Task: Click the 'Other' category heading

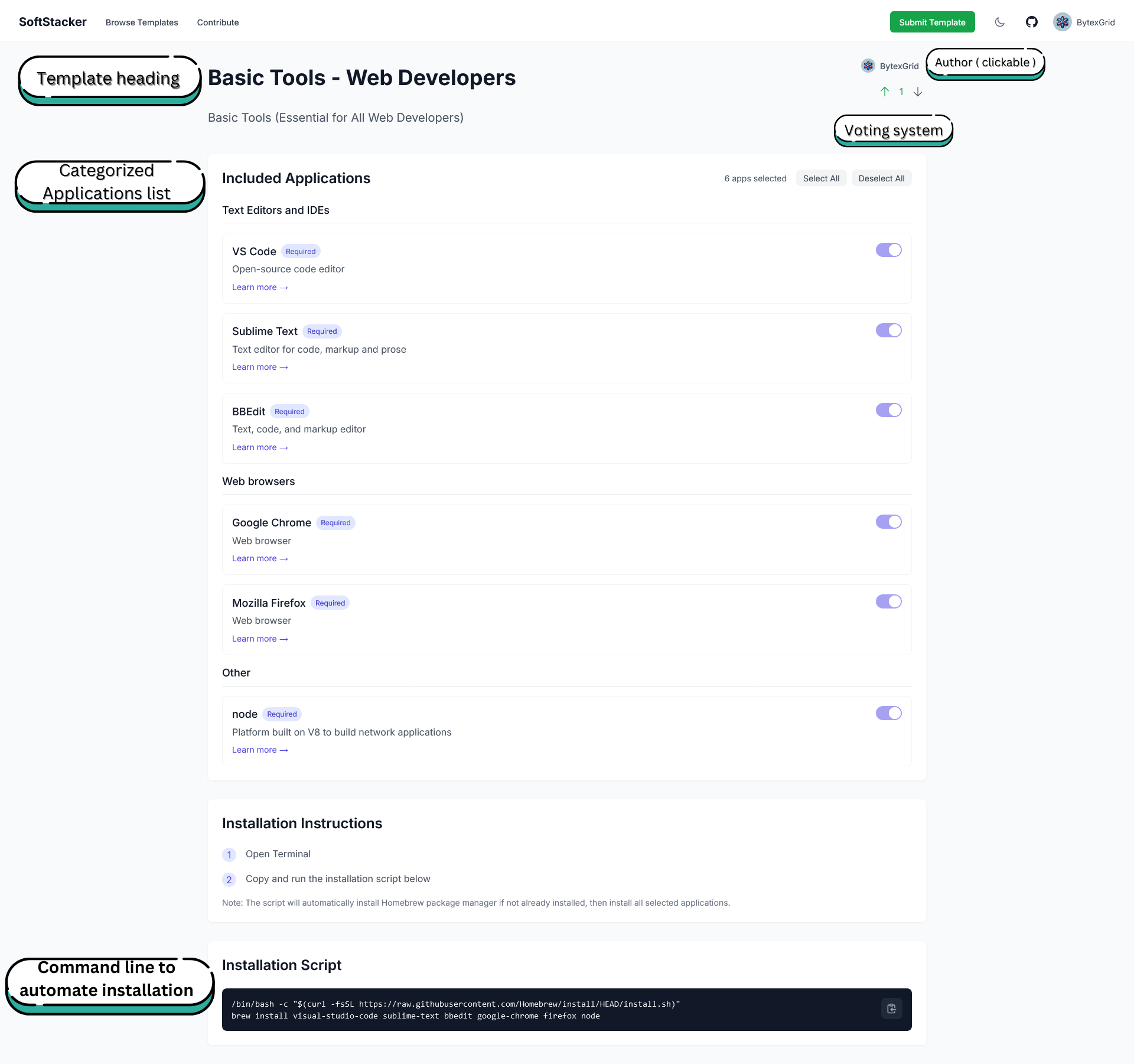Action: (x=236, y=673)
